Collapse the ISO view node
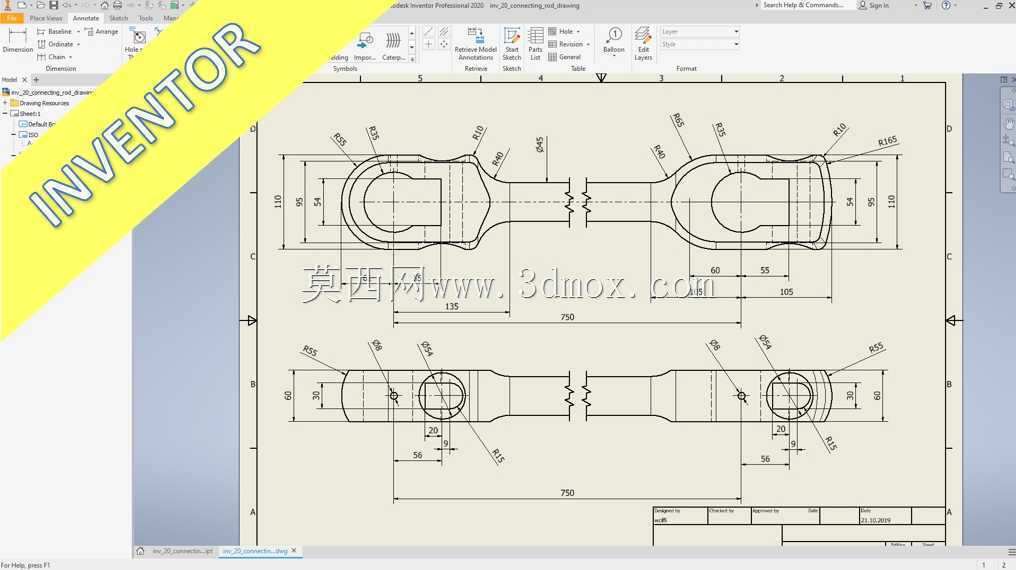This screenshot has width=1016, height=570. [14, 135]
